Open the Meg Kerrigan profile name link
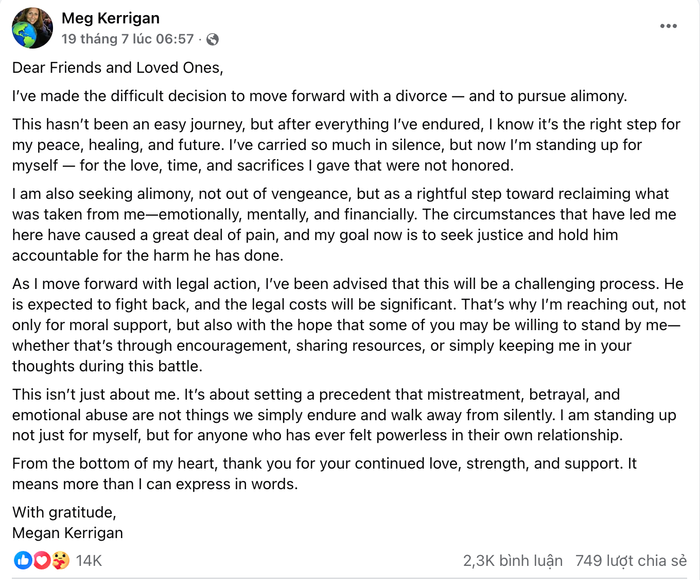700x580 pixels. pos(110,18)
